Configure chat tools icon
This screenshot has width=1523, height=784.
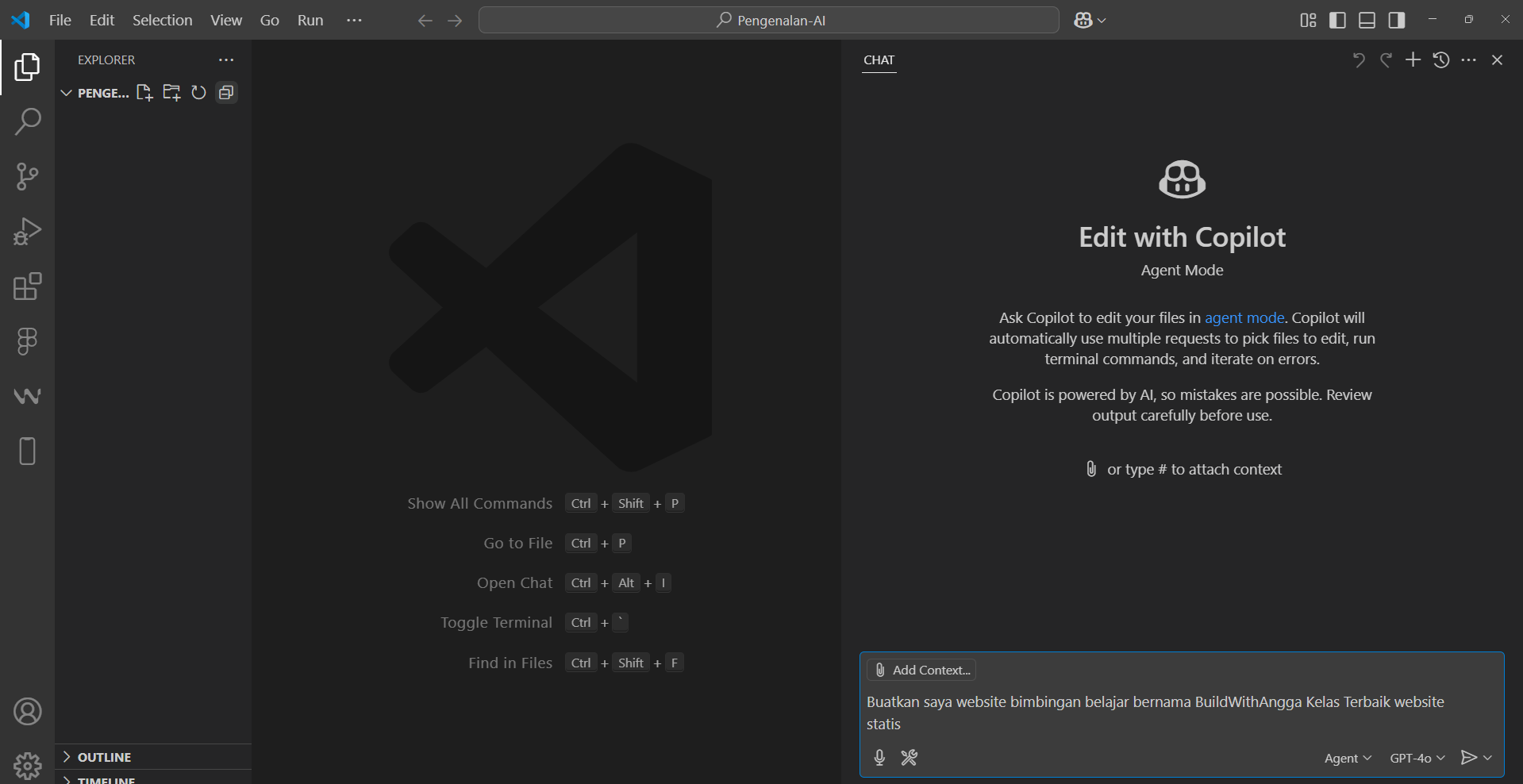(910, 758)
